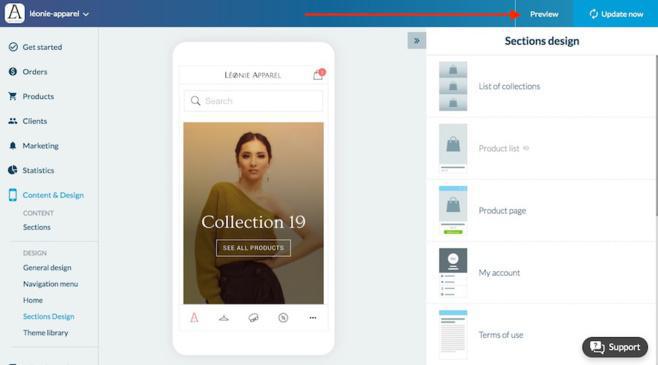Open Orders in sidebar
Image resolution: width=658 pixels, height=365 pixels.
click(34, 72)
